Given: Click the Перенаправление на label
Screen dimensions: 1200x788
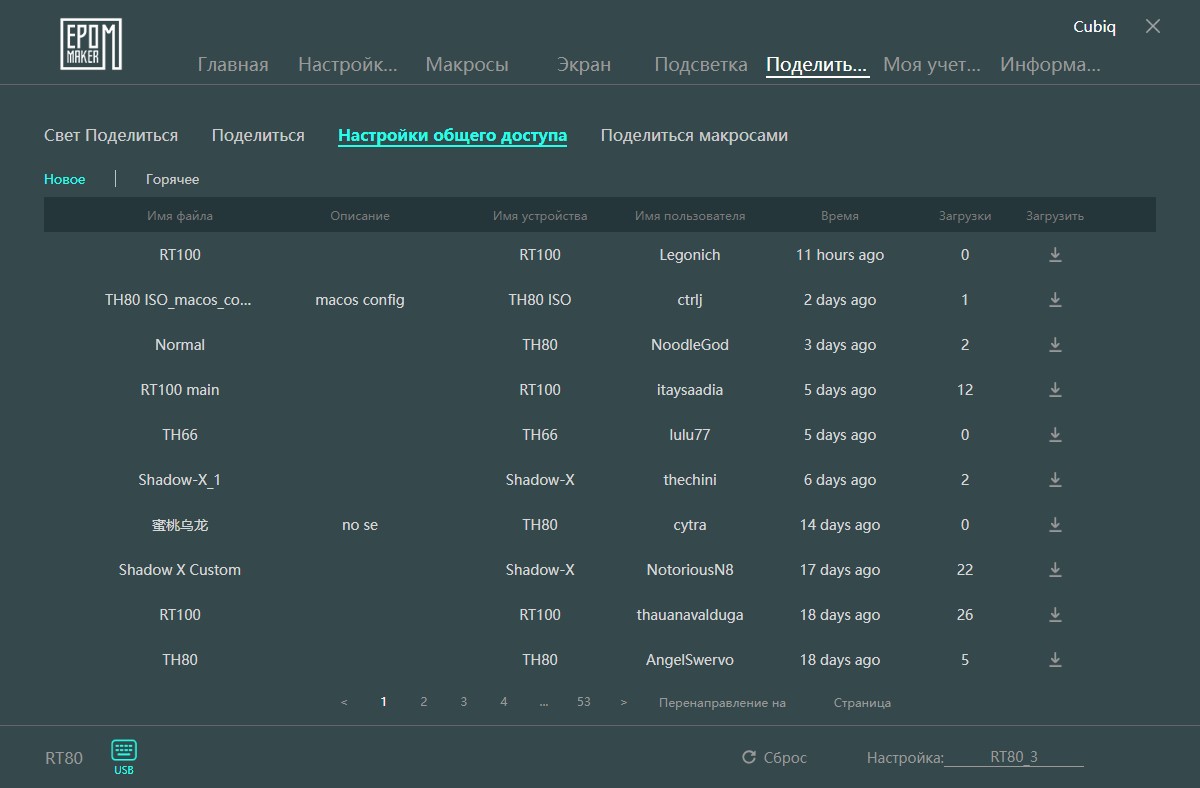Looking at the screenshot, I should tap(722, 703).
